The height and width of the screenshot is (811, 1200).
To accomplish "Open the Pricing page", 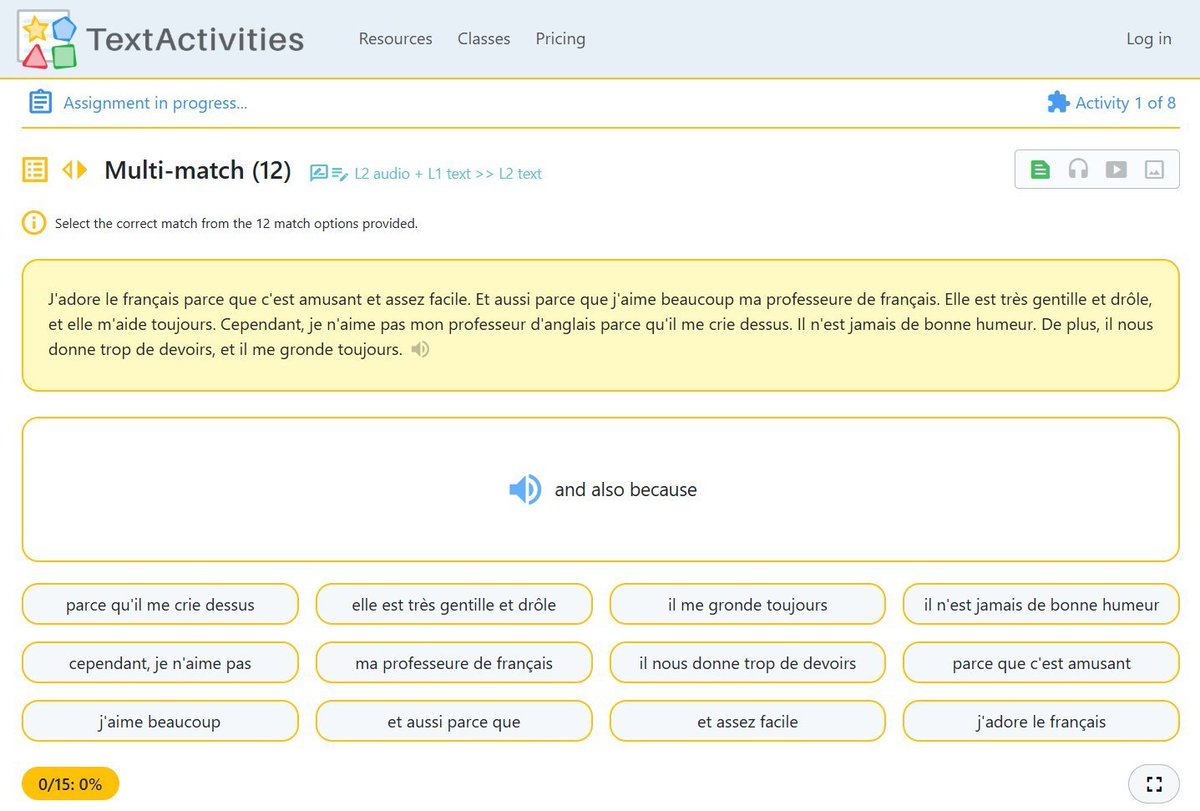I will tap(560, 38).
